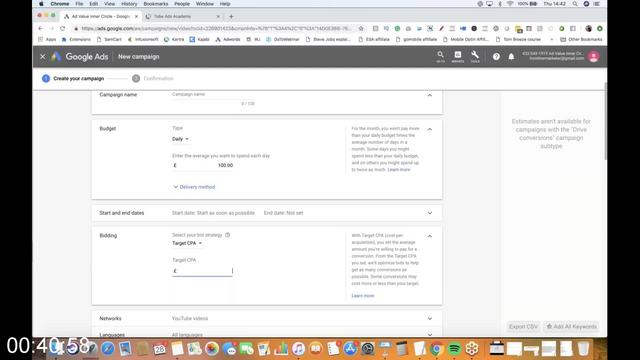The width and height of the screenshot is (640, 360).
Task: Collapse the Campaign name section
Action: pyautogui.click(x=429, y=95)
